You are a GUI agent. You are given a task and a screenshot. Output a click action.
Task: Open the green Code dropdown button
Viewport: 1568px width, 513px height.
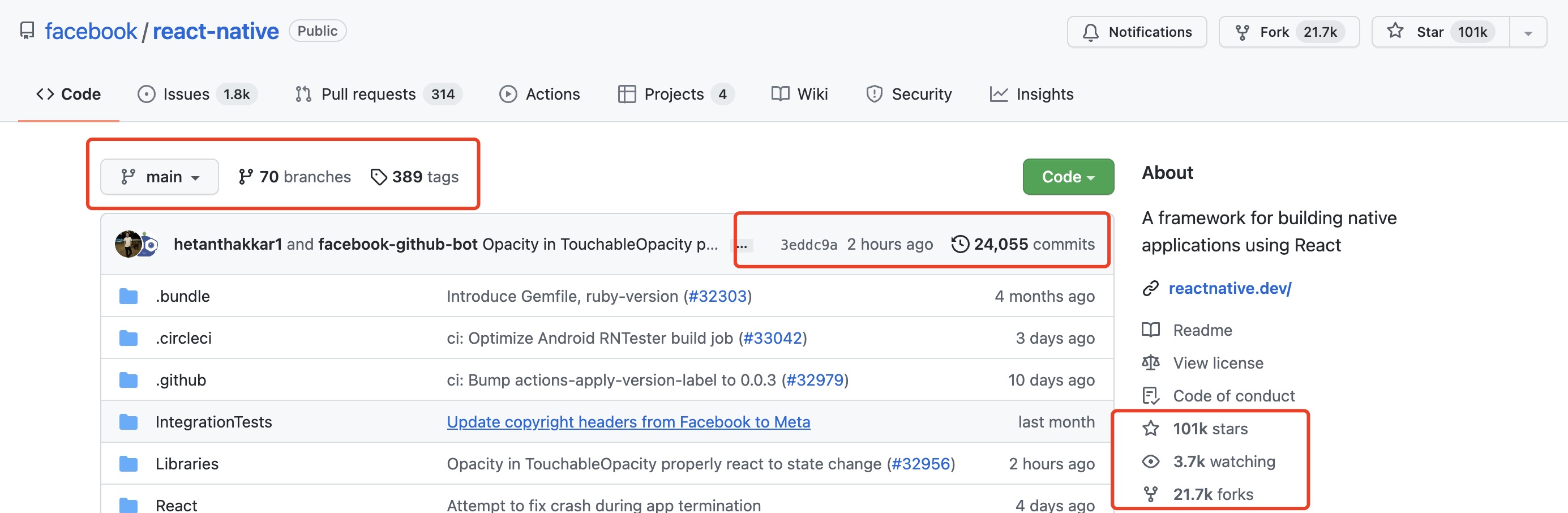1068,177
